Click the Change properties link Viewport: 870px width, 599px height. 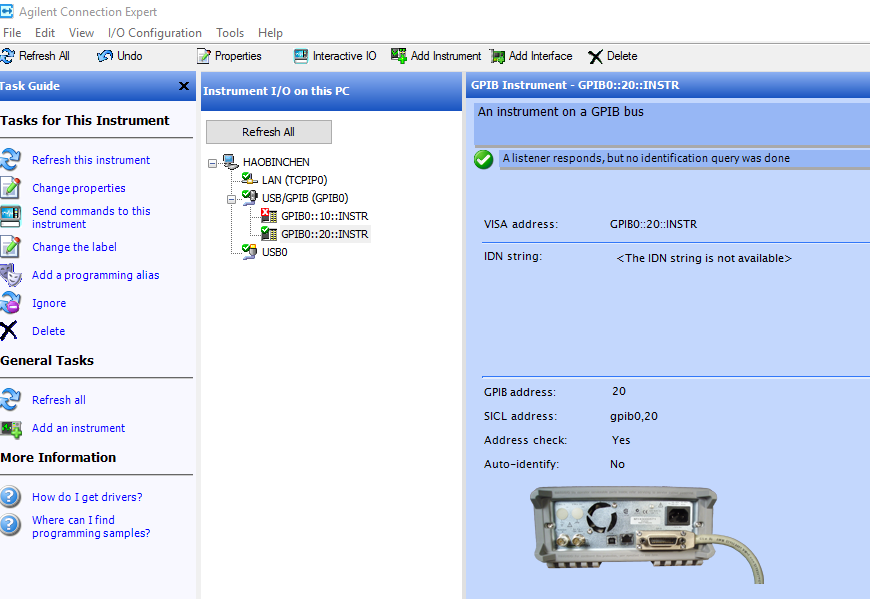coord(79,188)
